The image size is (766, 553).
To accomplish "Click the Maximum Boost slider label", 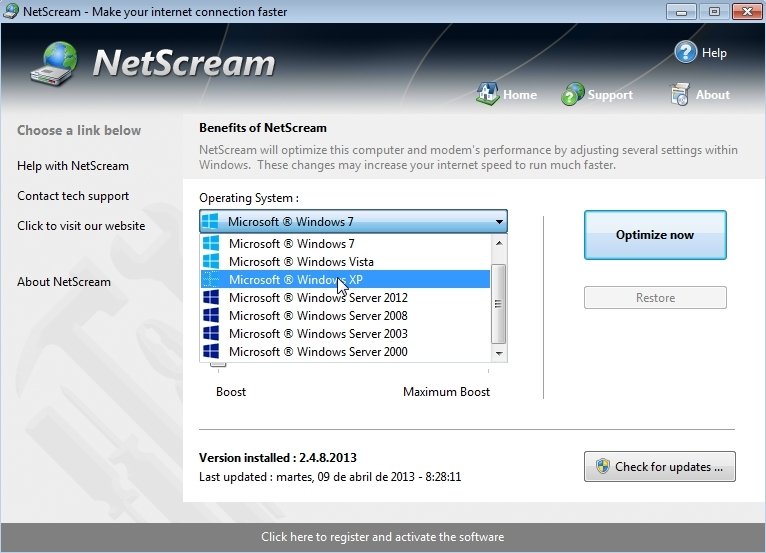I will tap(446, 392).
